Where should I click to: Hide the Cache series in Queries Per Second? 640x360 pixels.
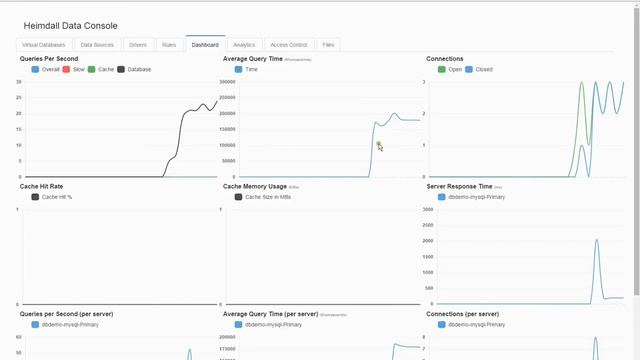pyautogui.click(x=101, y=69)
